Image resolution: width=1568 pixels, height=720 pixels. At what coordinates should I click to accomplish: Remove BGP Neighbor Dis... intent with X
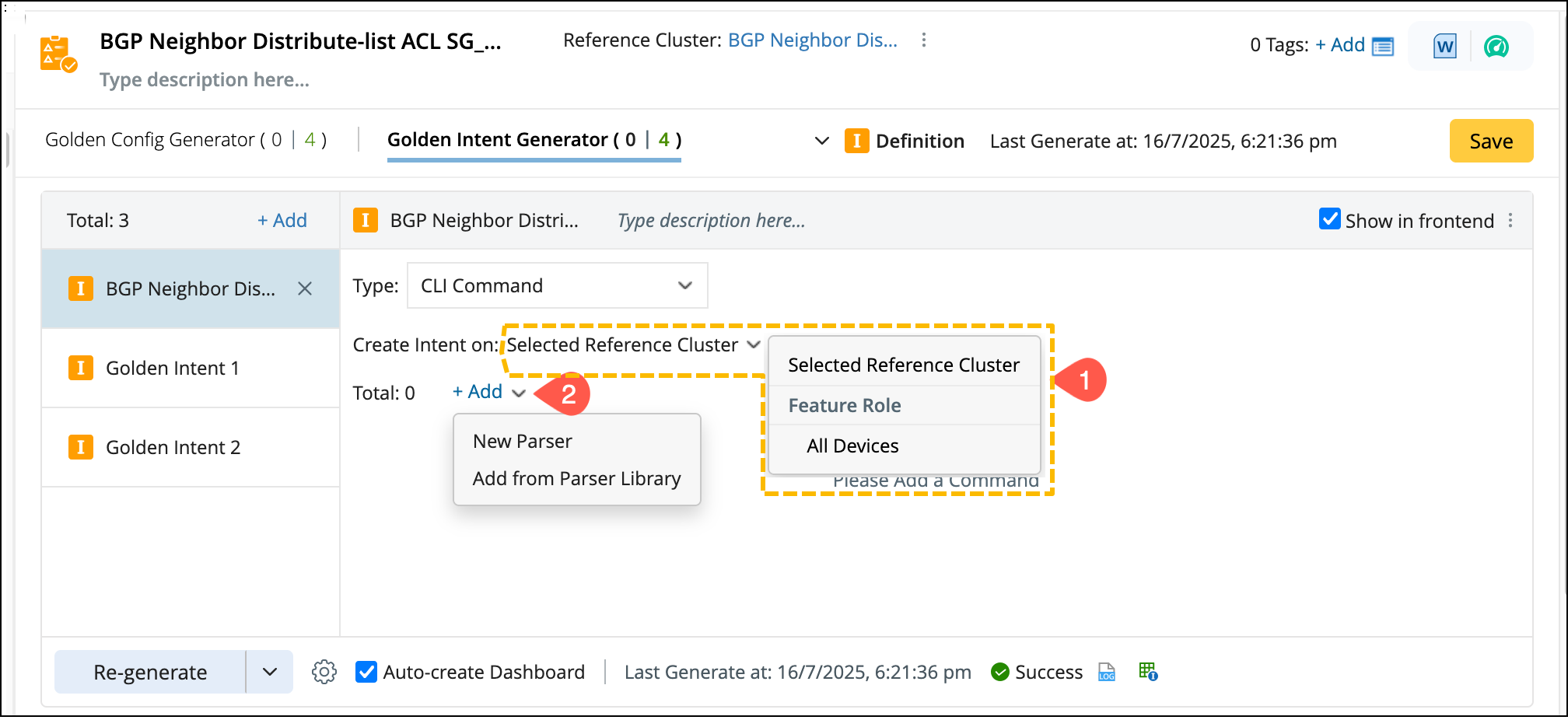[305, 289]
